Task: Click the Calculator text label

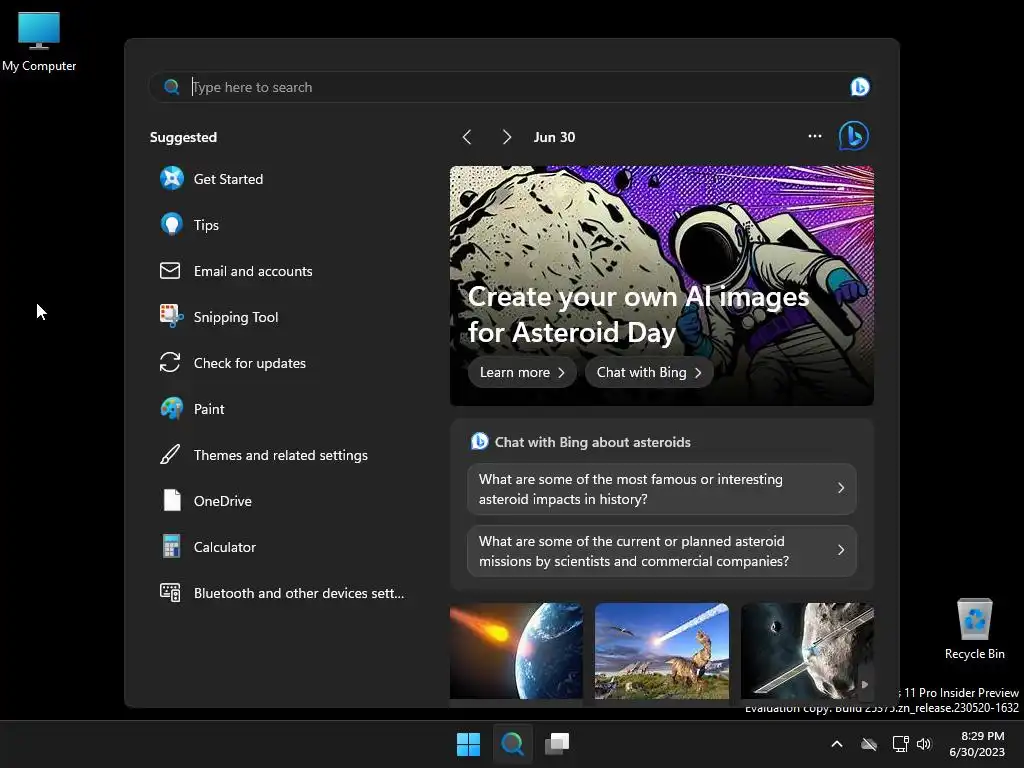Action: click(x=225, y=547)
